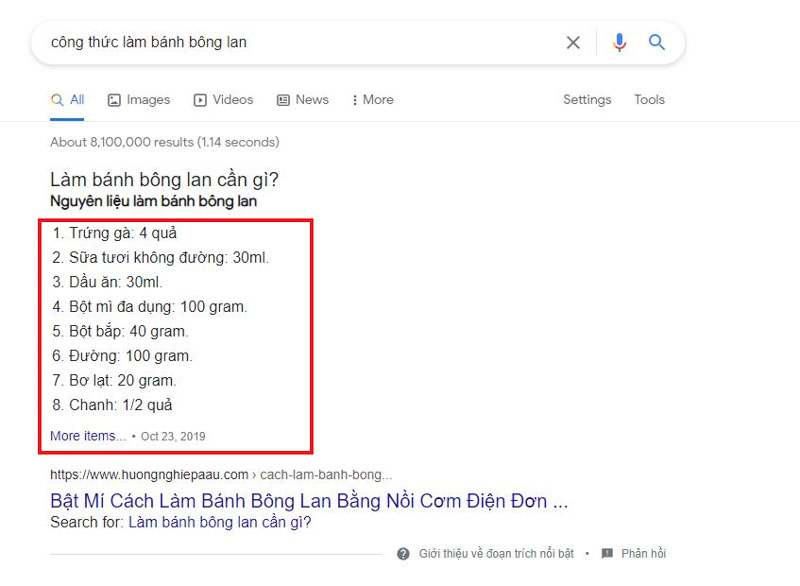Click the blue magnifier search icon
The width and height of the screenshot is (800, 586).
point(657,42)
